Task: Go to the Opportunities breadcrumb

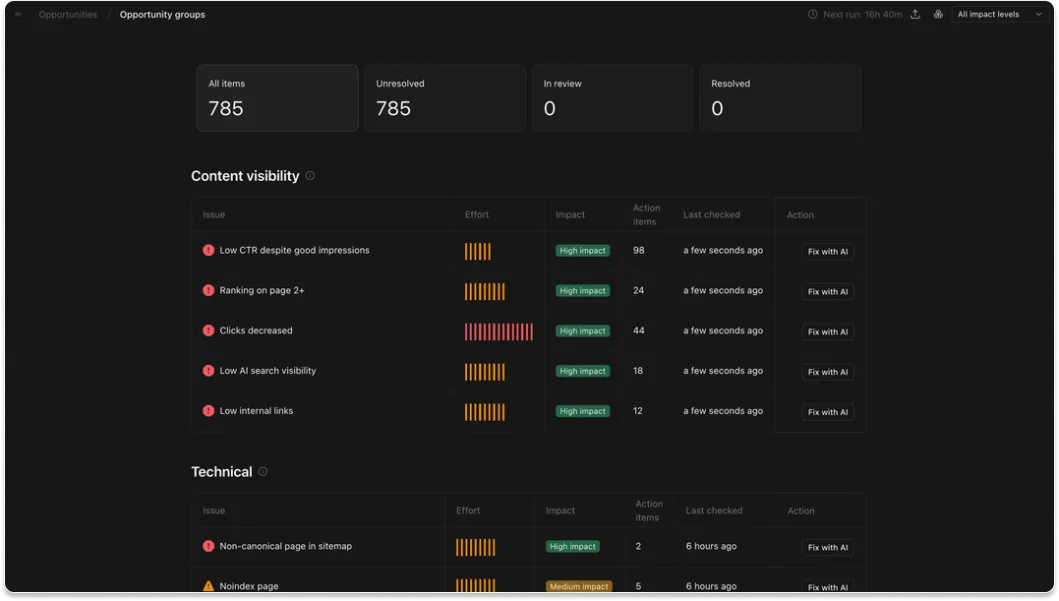Action: 68,14
